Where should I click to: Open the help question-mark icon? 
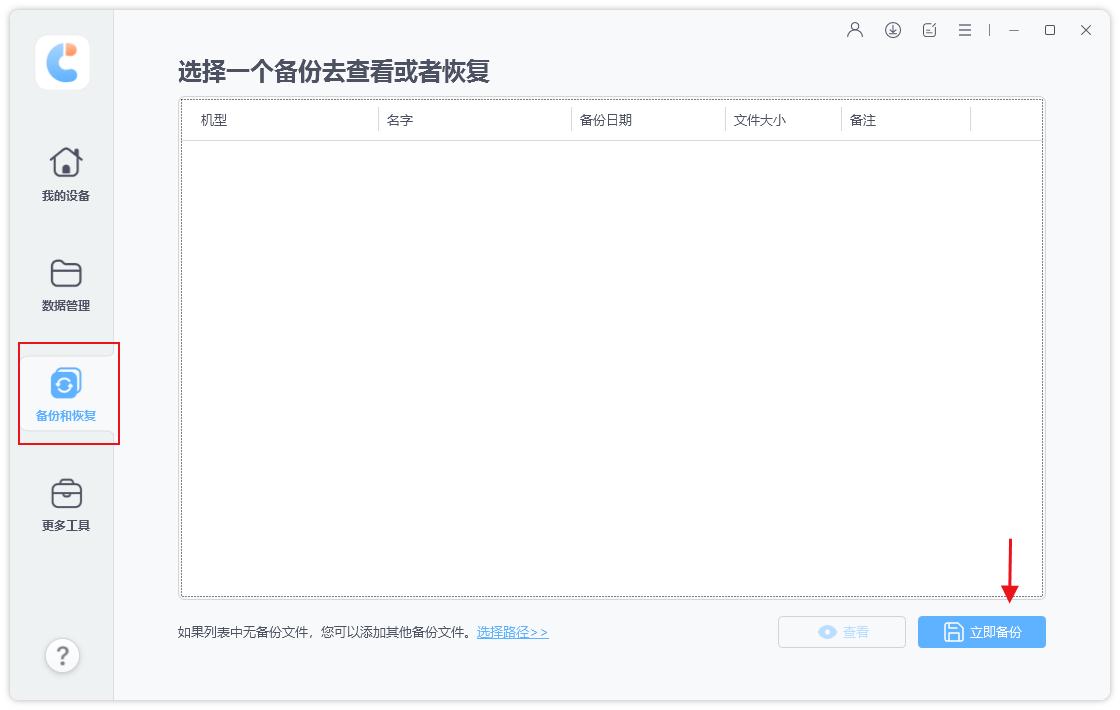point(62,655)
